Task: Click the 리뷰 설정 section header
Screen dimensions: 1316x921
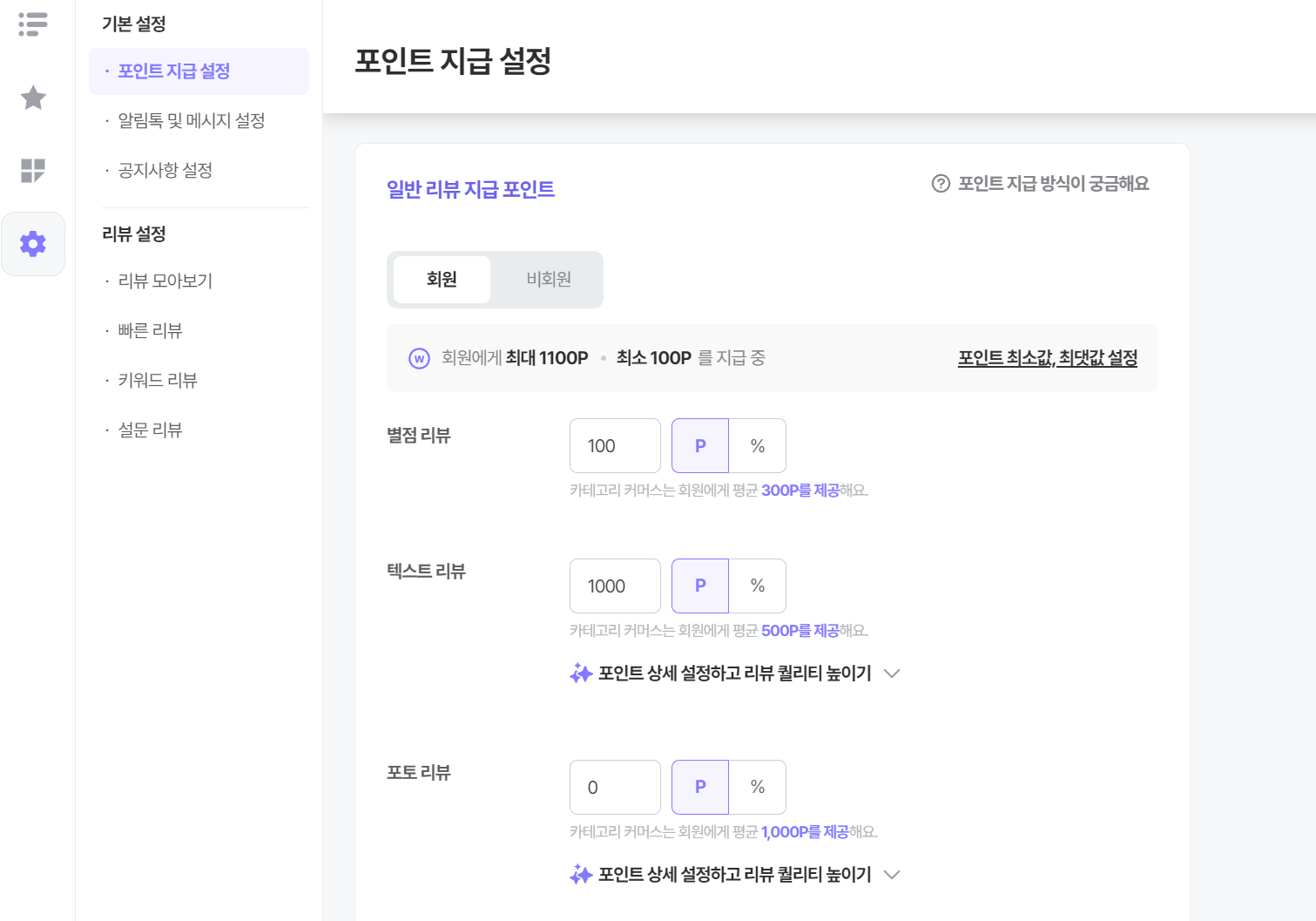Action: (x=133, y=234)
